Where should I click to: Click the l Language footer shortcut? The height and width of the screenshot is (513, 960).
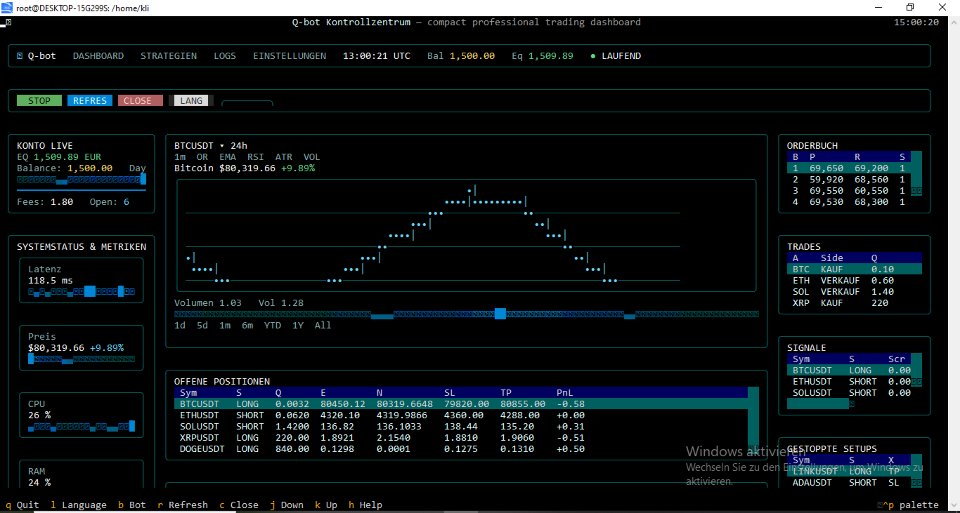coord(78,505)
